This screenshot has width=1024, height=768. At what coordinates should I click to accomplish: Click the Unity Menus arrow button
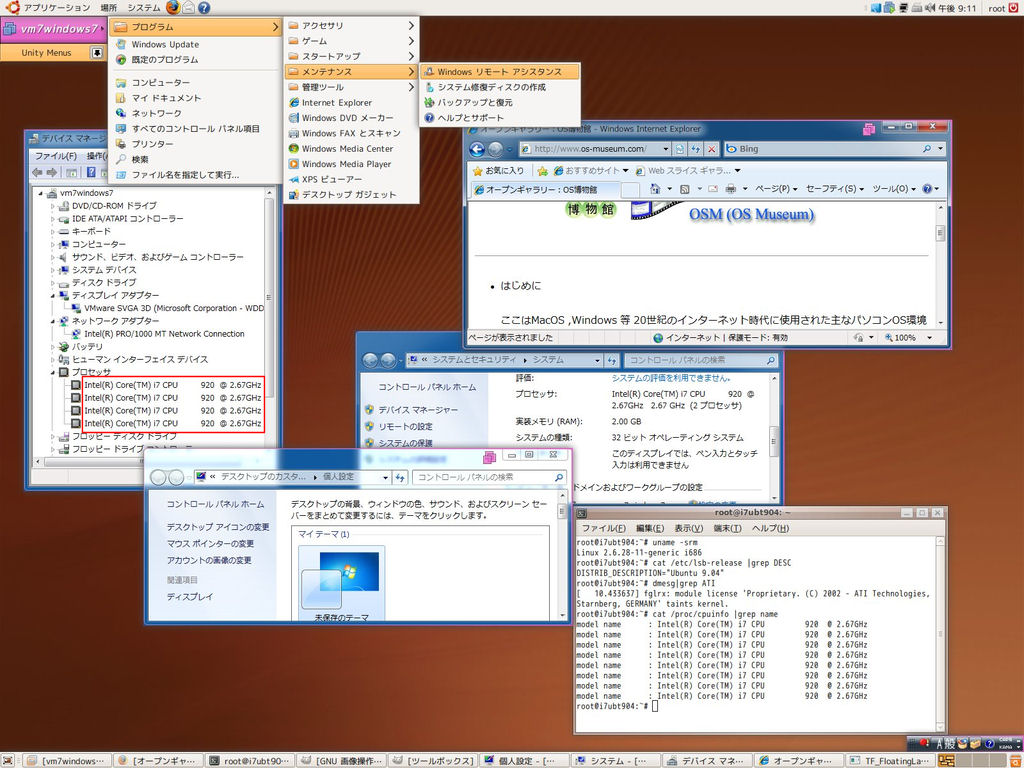(97, 52)
